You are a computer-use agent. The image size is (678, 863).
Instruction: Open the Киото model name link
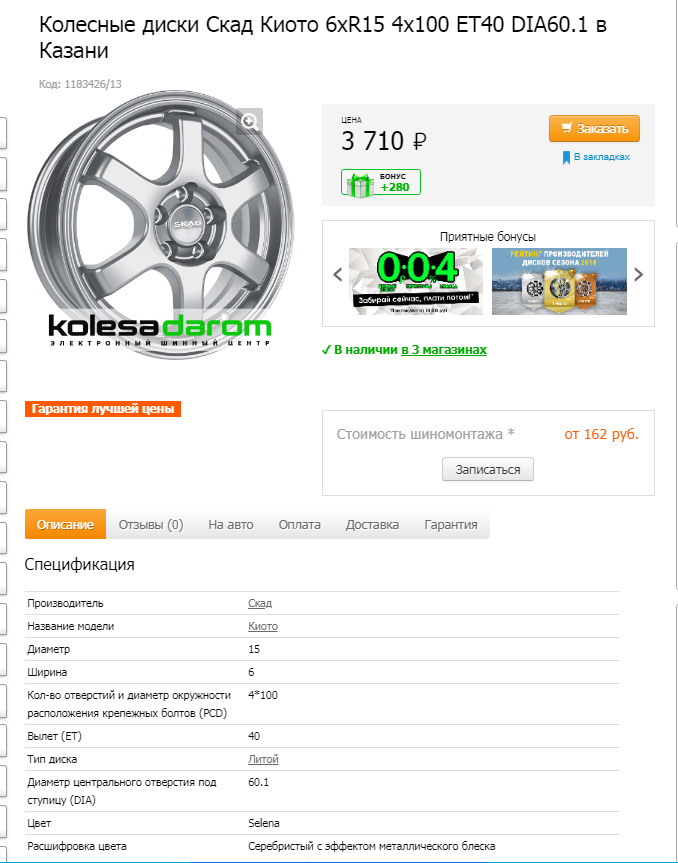263,626
